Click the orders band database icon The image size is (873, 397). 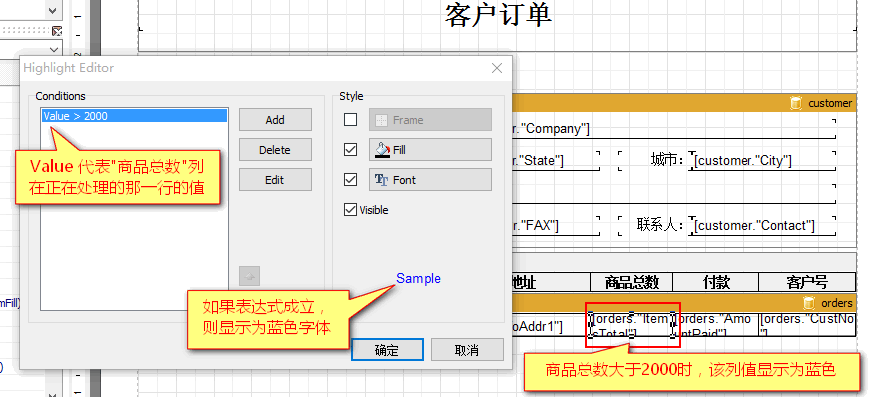click(x=809, y=303)
